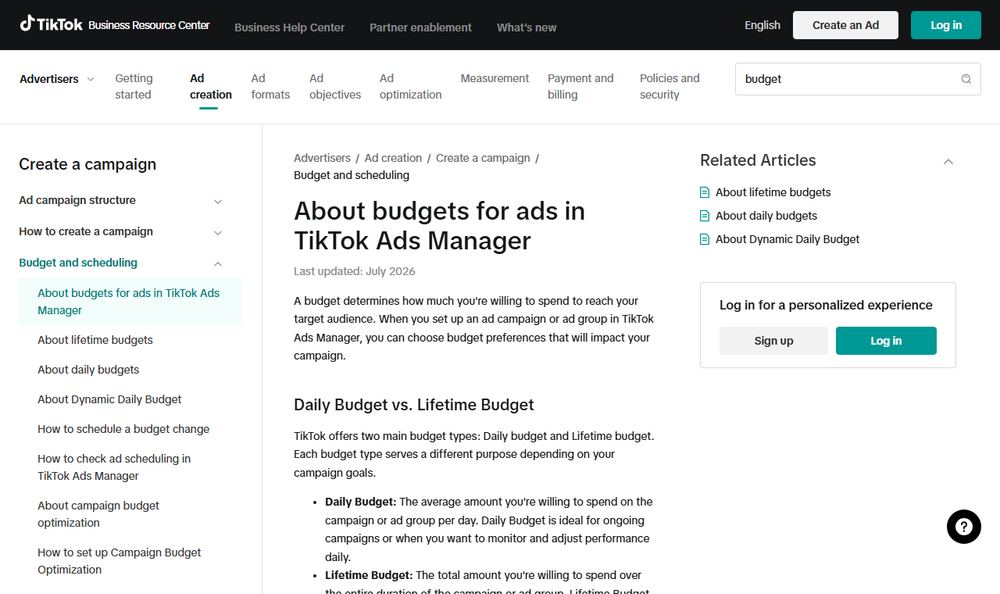Open How to schedule a budget change
Viewport: 1000px width, 594px height.
[x=123, y=429]
